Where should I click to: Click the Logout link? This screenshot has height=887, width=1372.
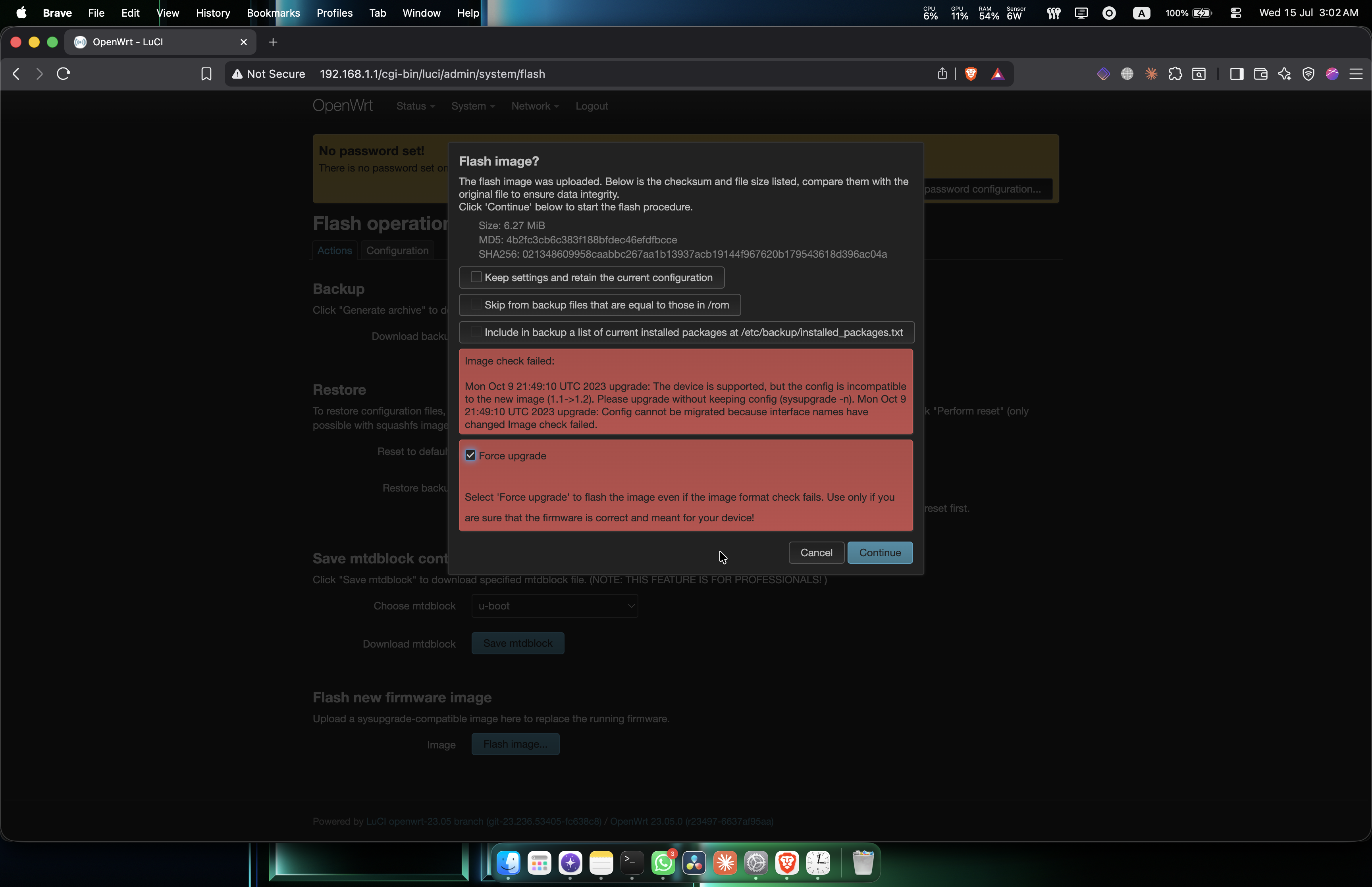[591, 106]
